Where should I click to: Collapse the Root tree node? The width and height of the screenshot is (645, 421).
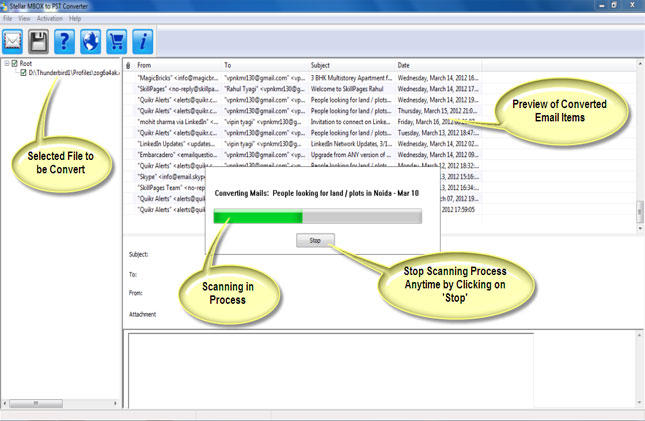7,63
